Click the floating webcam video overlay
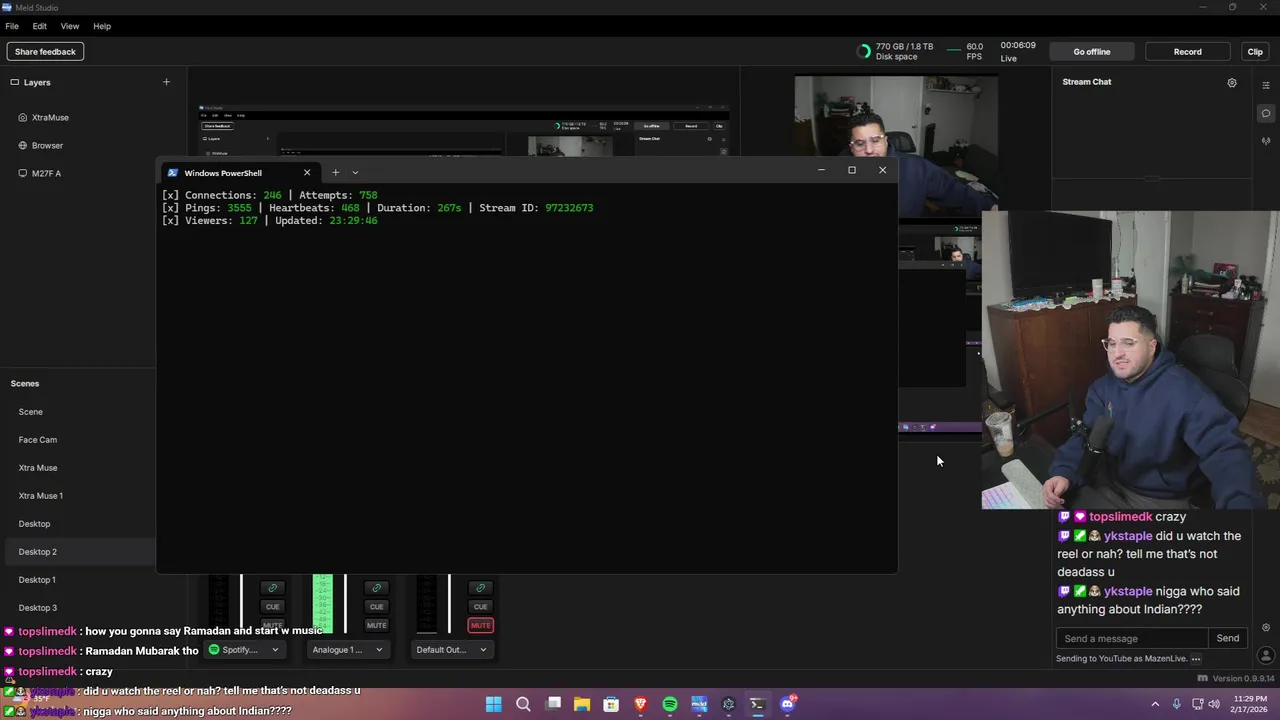 (x=1130, y=360)
